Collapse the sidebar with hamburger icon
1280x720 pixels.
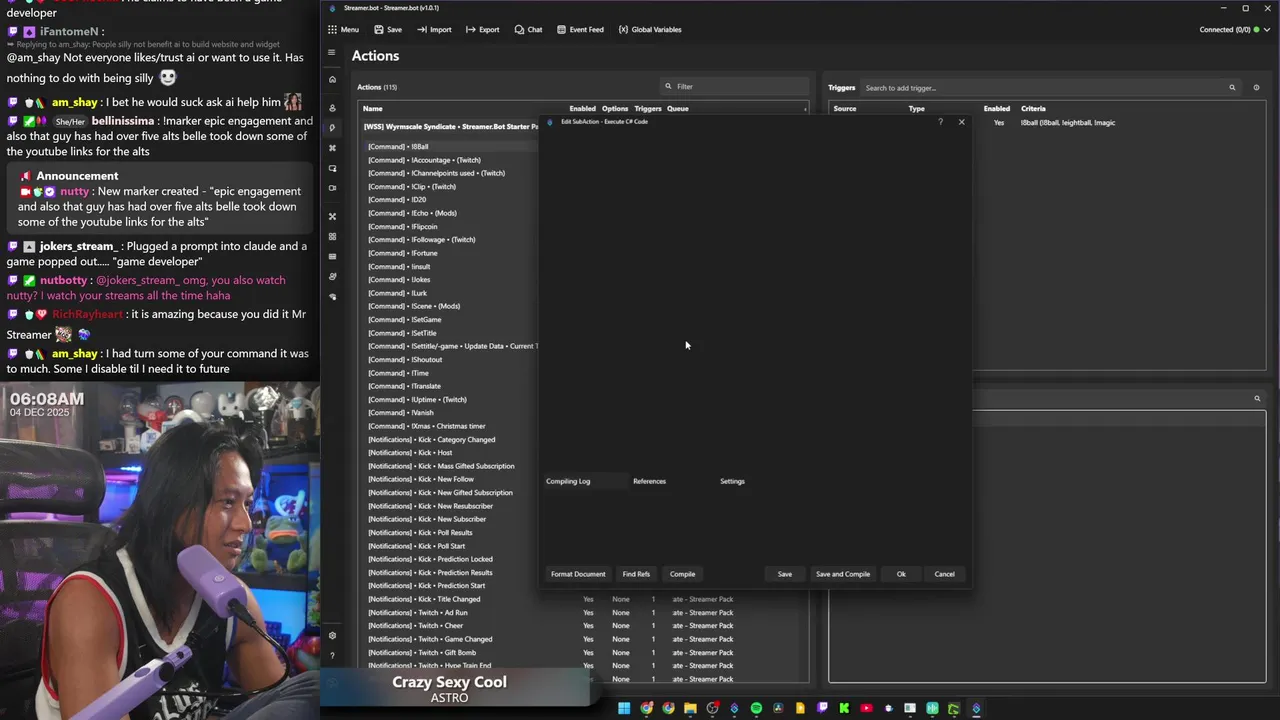332,53
